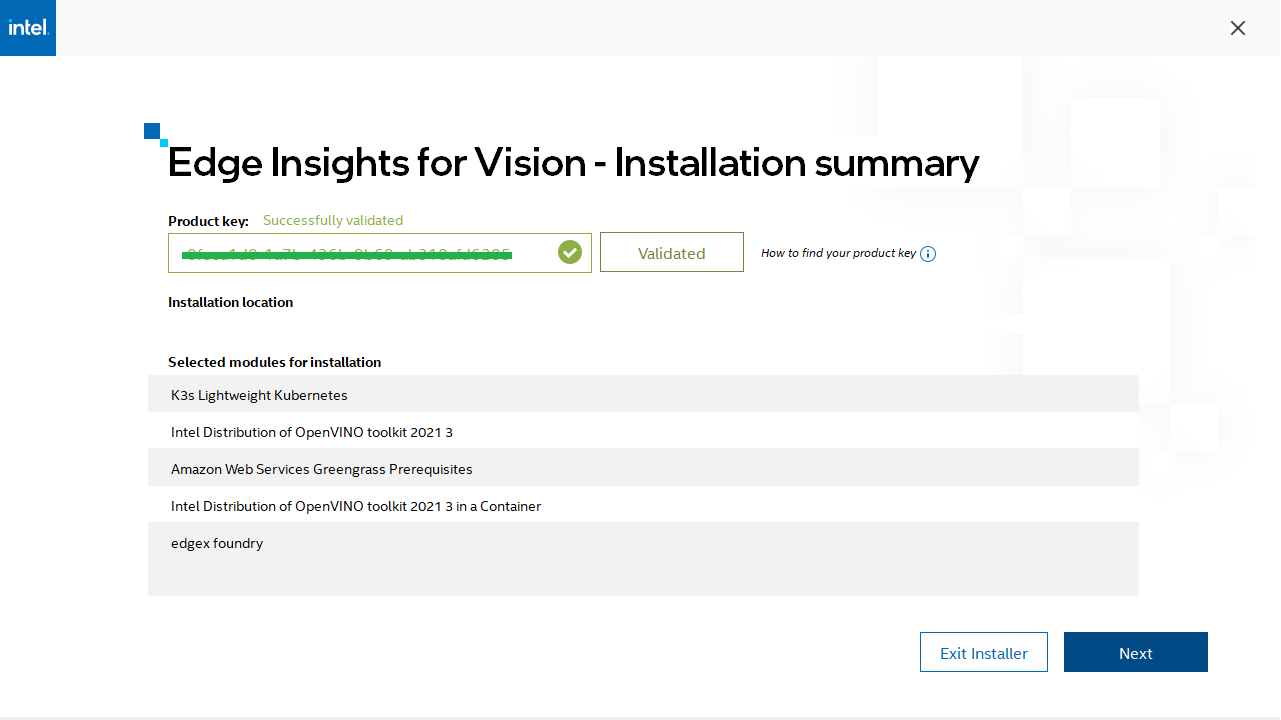Click the Selected modules for installation heading
1281x720 pixels.
(x=274, y=362)
